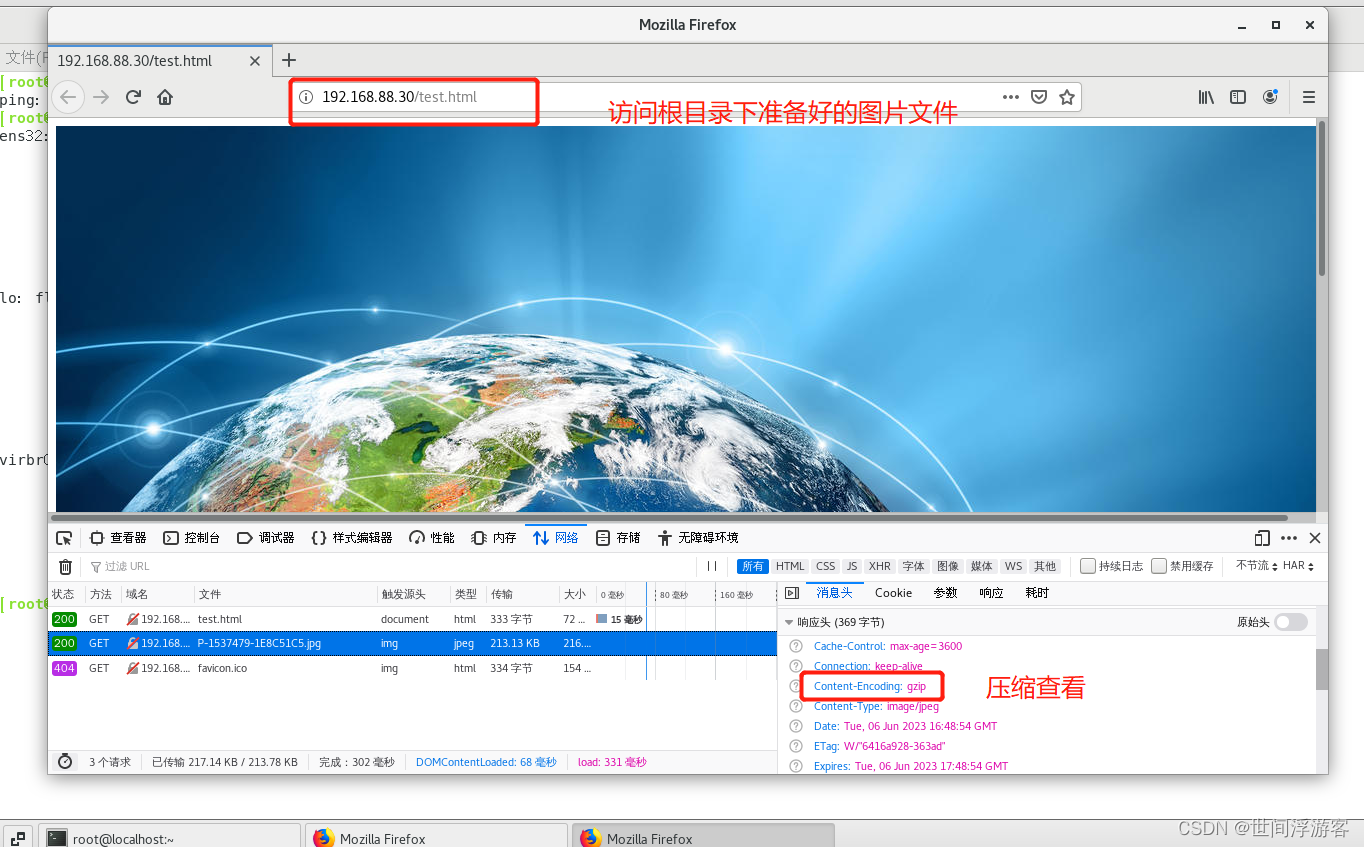The height and width of the screenshot is (847, 1364).
Task: Switch to the 查看器 inspector tab
Action: pyautogui.click(x=118, y=538)
